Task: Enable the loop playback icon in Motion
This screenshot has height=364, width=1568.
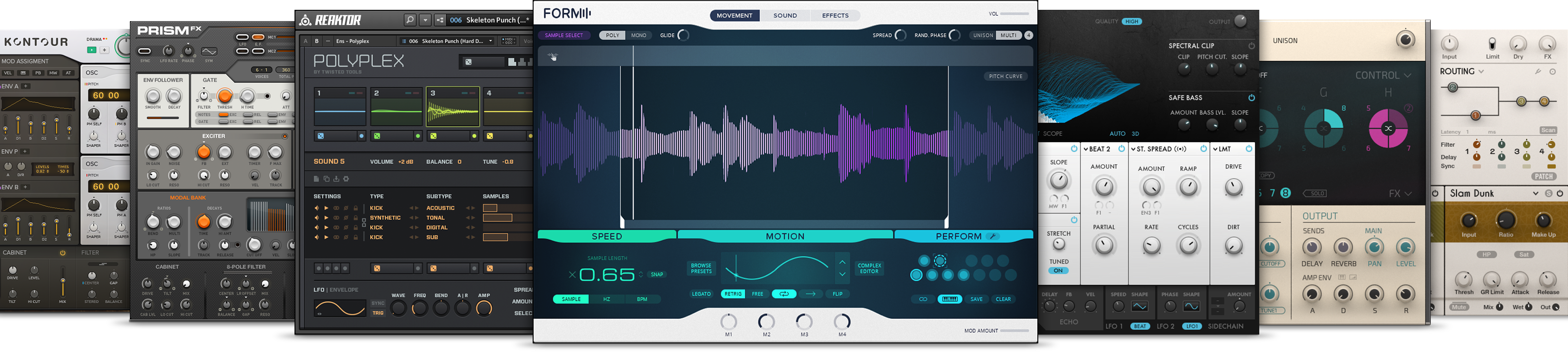Action: click(784, 294)
